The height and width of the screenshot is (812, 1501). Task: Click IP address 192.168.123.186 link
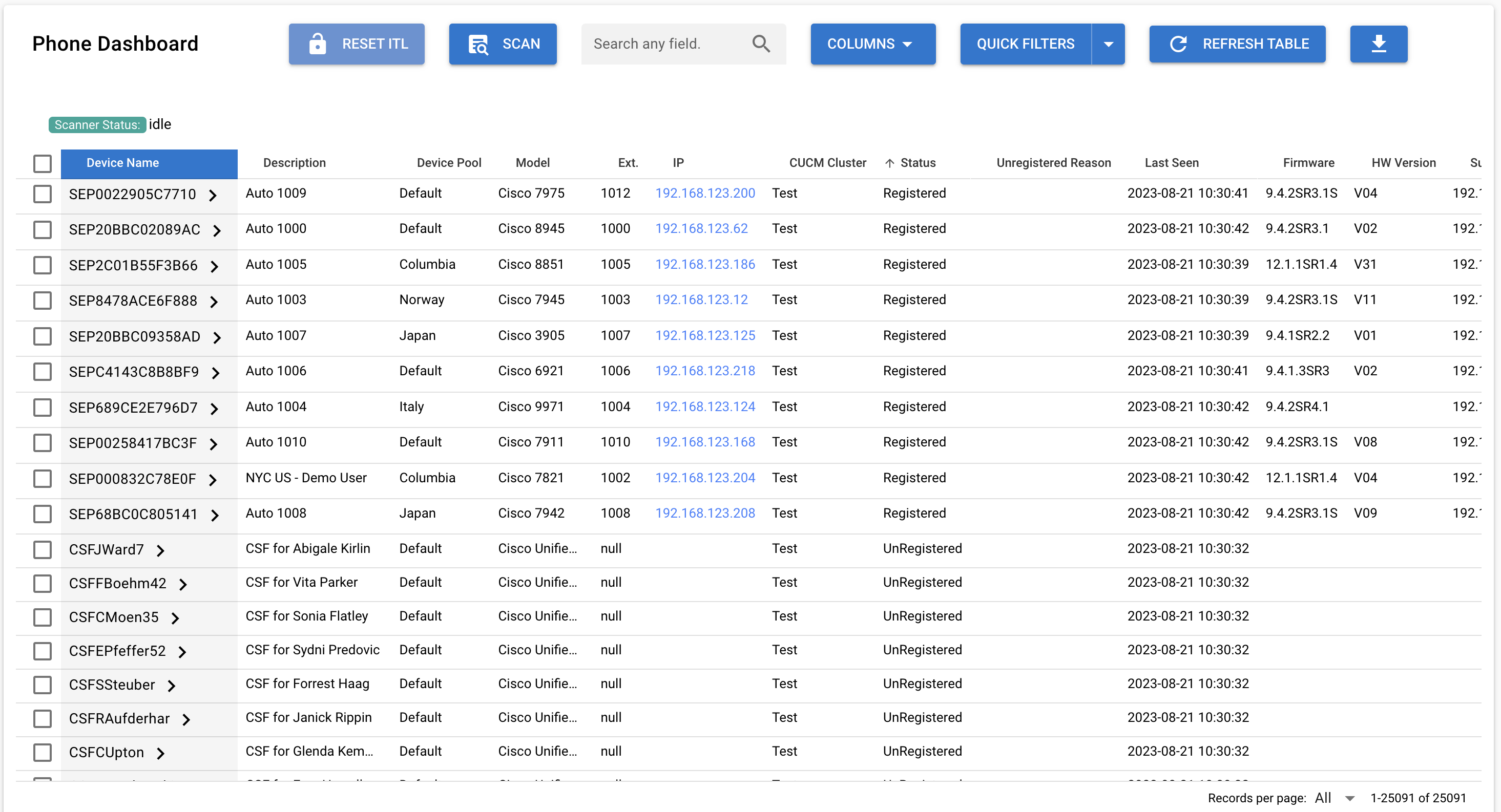pos(704,264)
